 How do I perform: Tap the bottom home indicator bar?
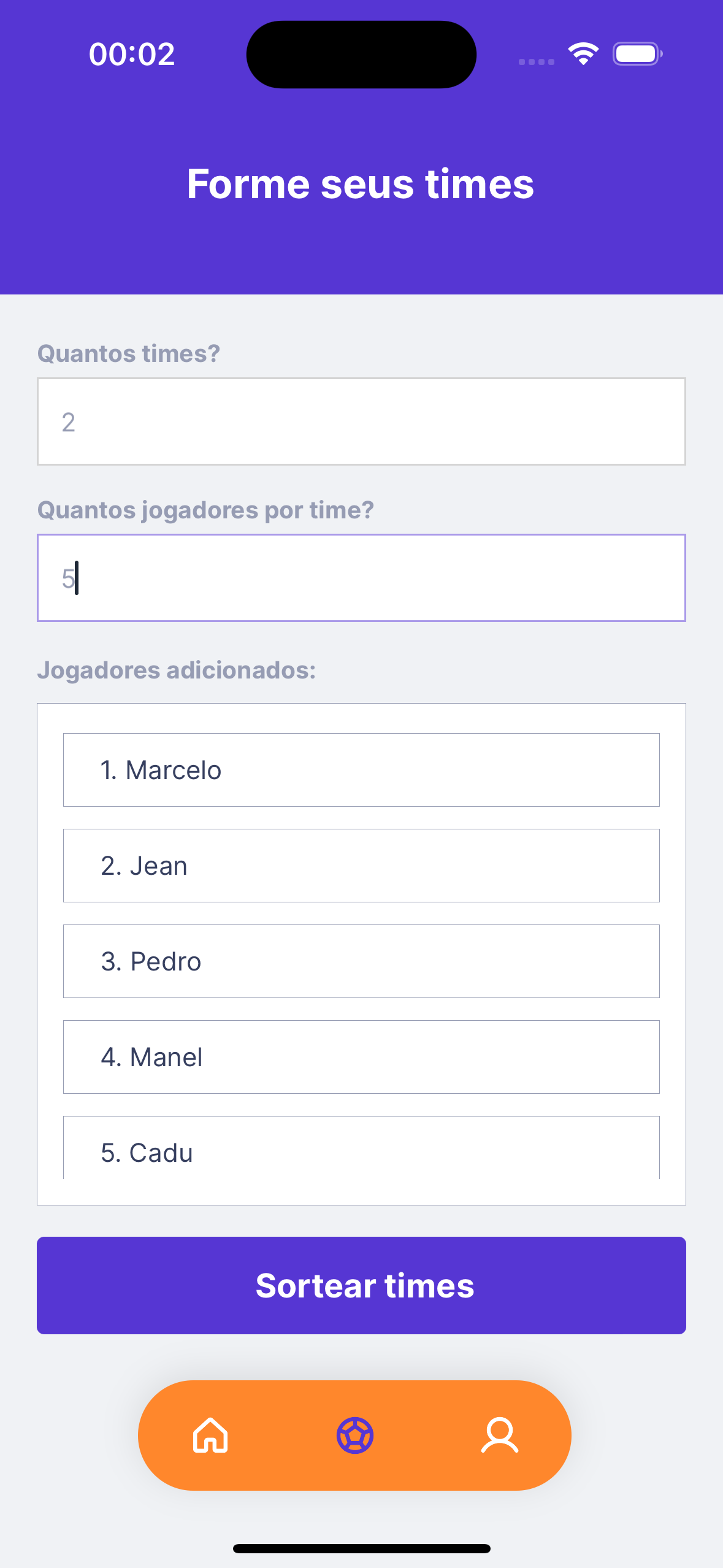point(361,1548)
